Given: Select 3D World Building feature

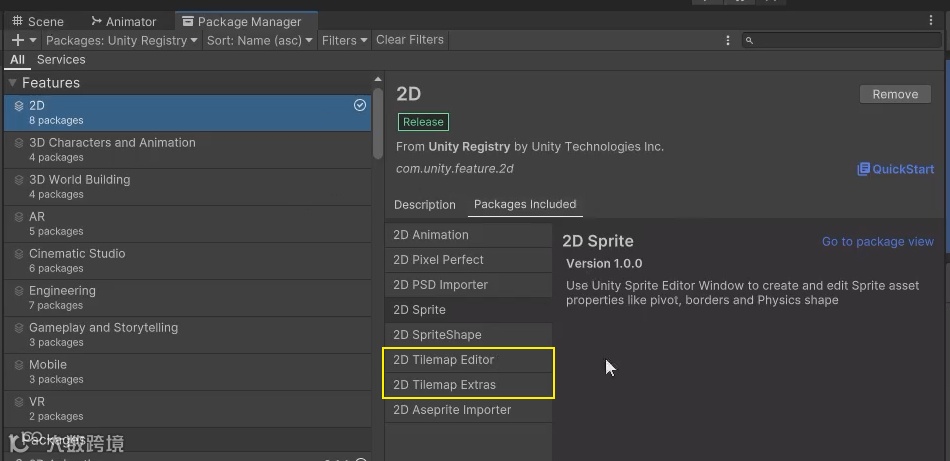Looking at the screenshot, I should (x=188, y=187).
